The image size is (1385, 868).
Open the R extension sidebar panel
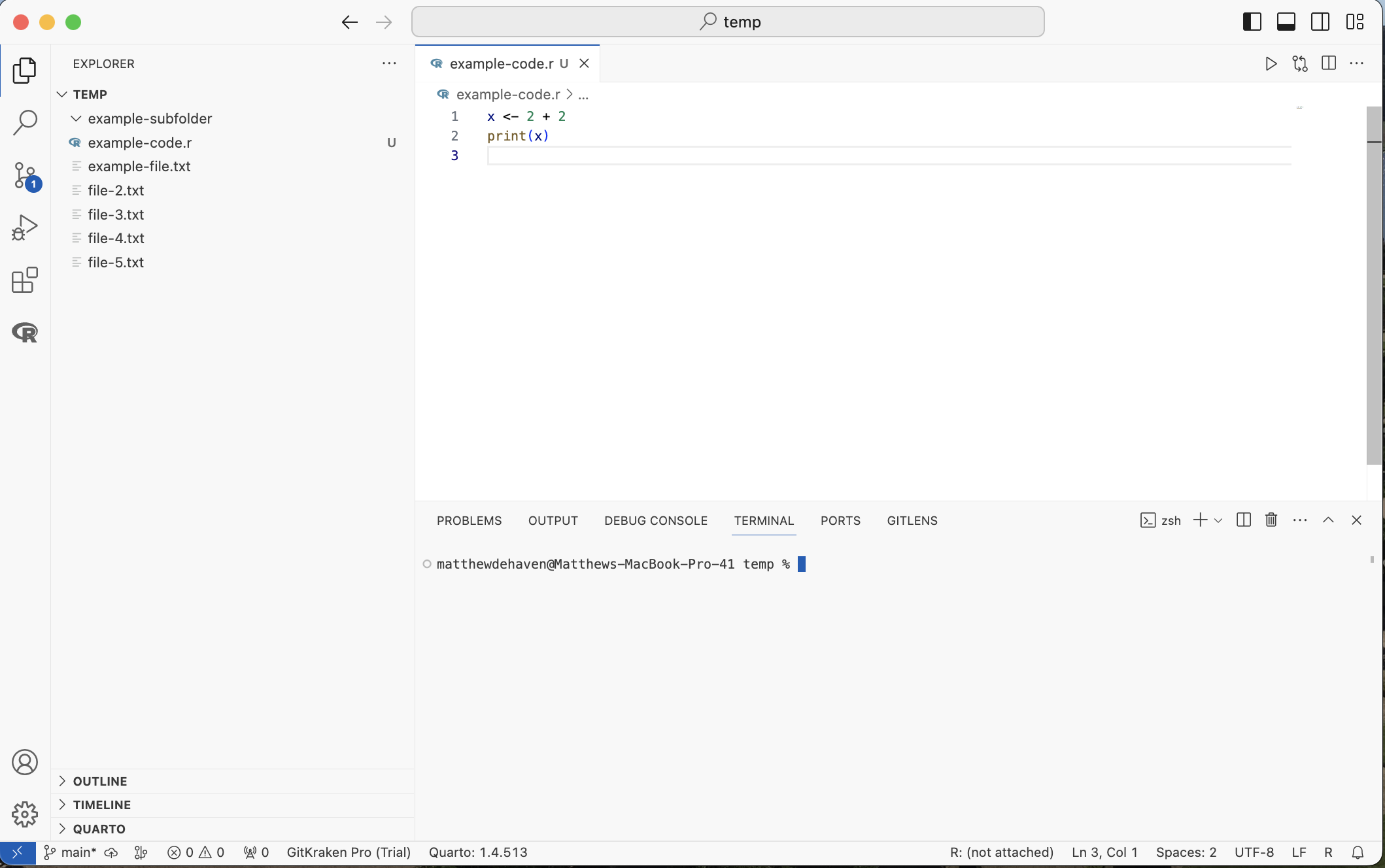[x=25, y=333]
